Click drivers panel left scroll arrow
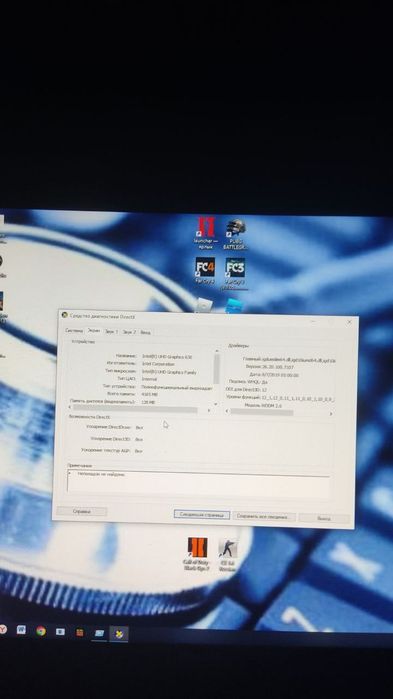 tap(227, 411)
